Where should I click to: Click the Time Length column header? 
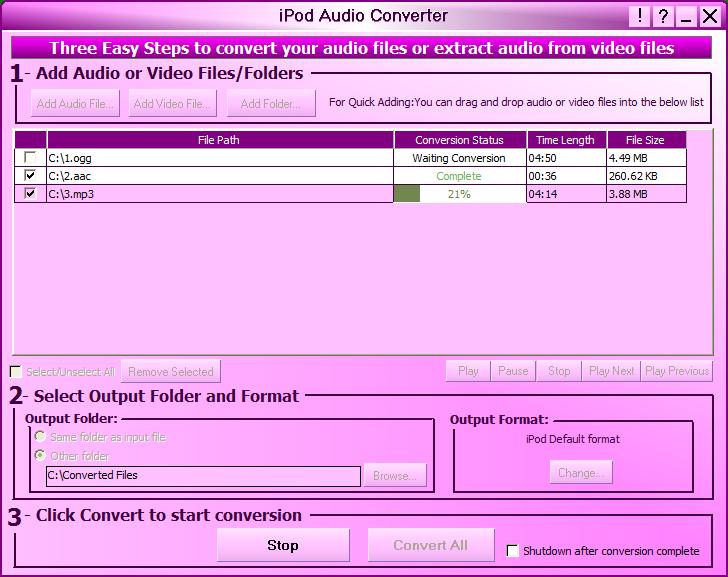click(566, 140)
